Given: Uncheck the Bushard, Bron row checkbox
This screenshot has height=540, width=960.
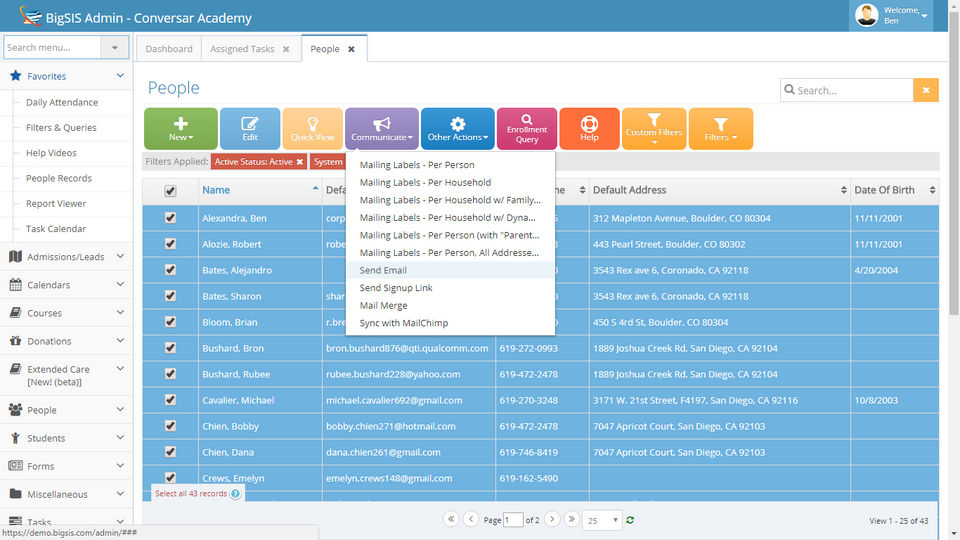Looking at the screenshot, I should tap(170, 348).
